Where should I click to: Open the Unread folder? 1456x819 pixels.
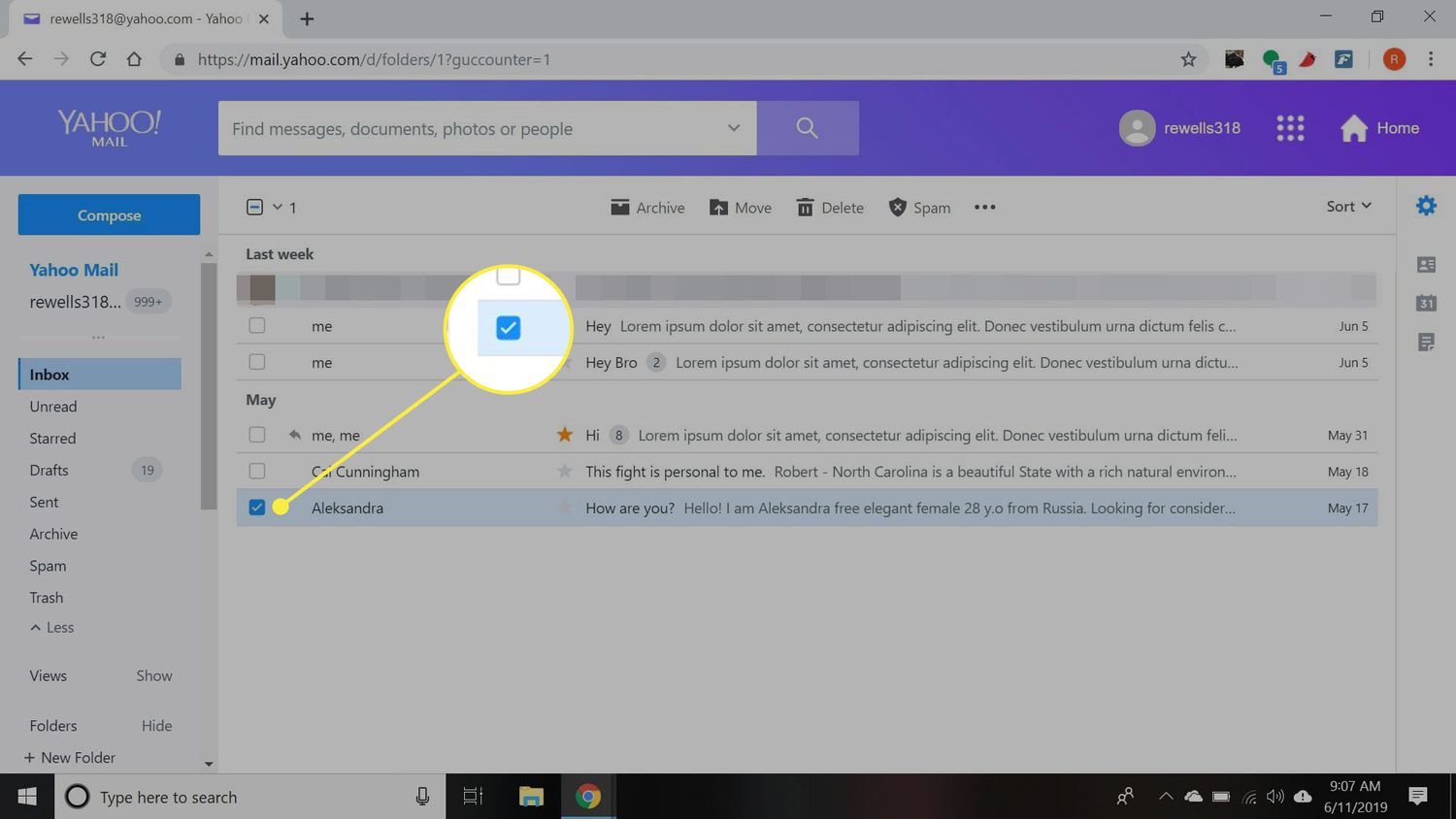tap(53, 407)
